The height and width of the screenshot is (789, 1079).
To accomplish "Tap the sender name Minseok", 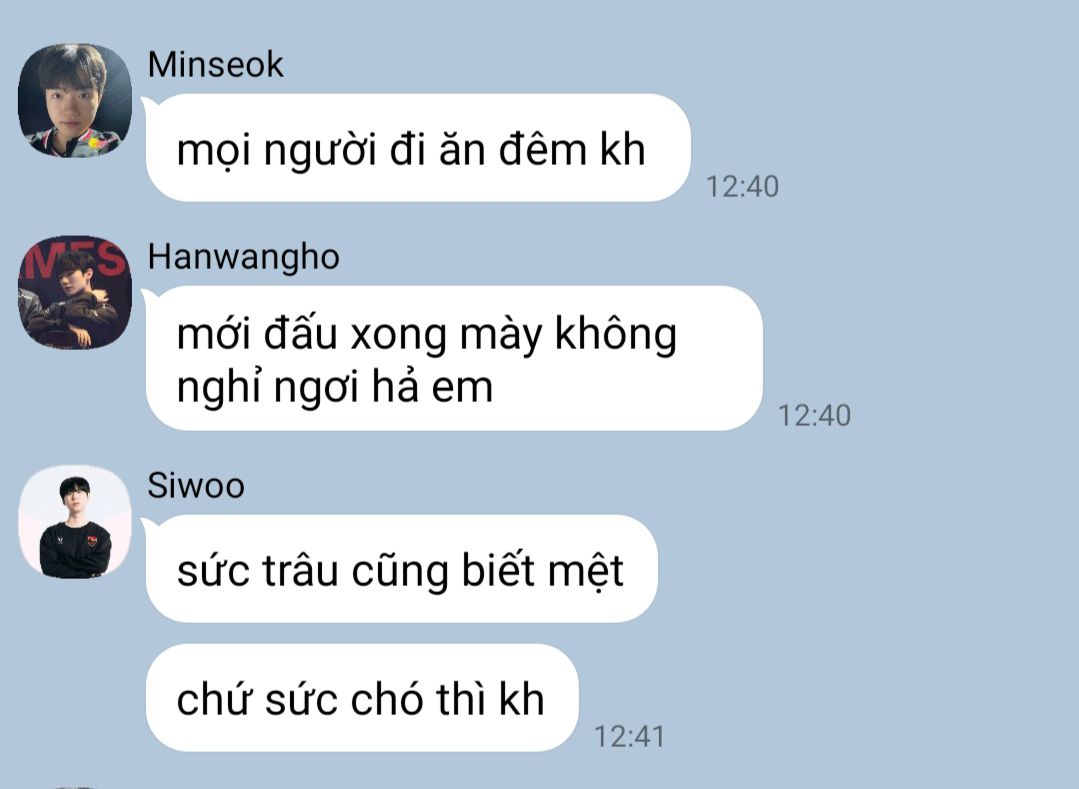I will pyautogui.click(x=215, y=65).
